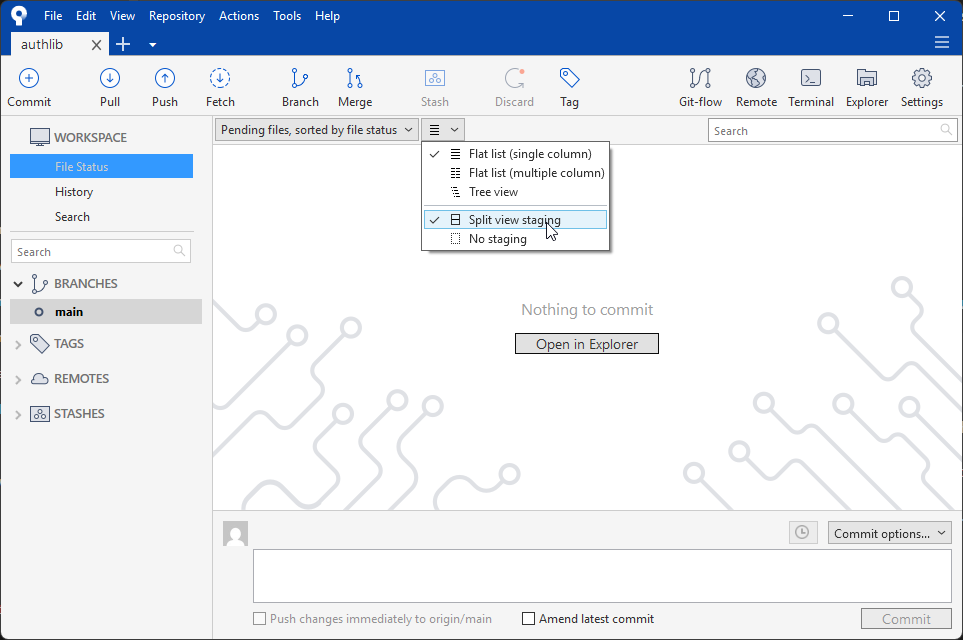Launch the Terminal from the toolbar
This screenshot has width=963, height=640.
[811, 79]
